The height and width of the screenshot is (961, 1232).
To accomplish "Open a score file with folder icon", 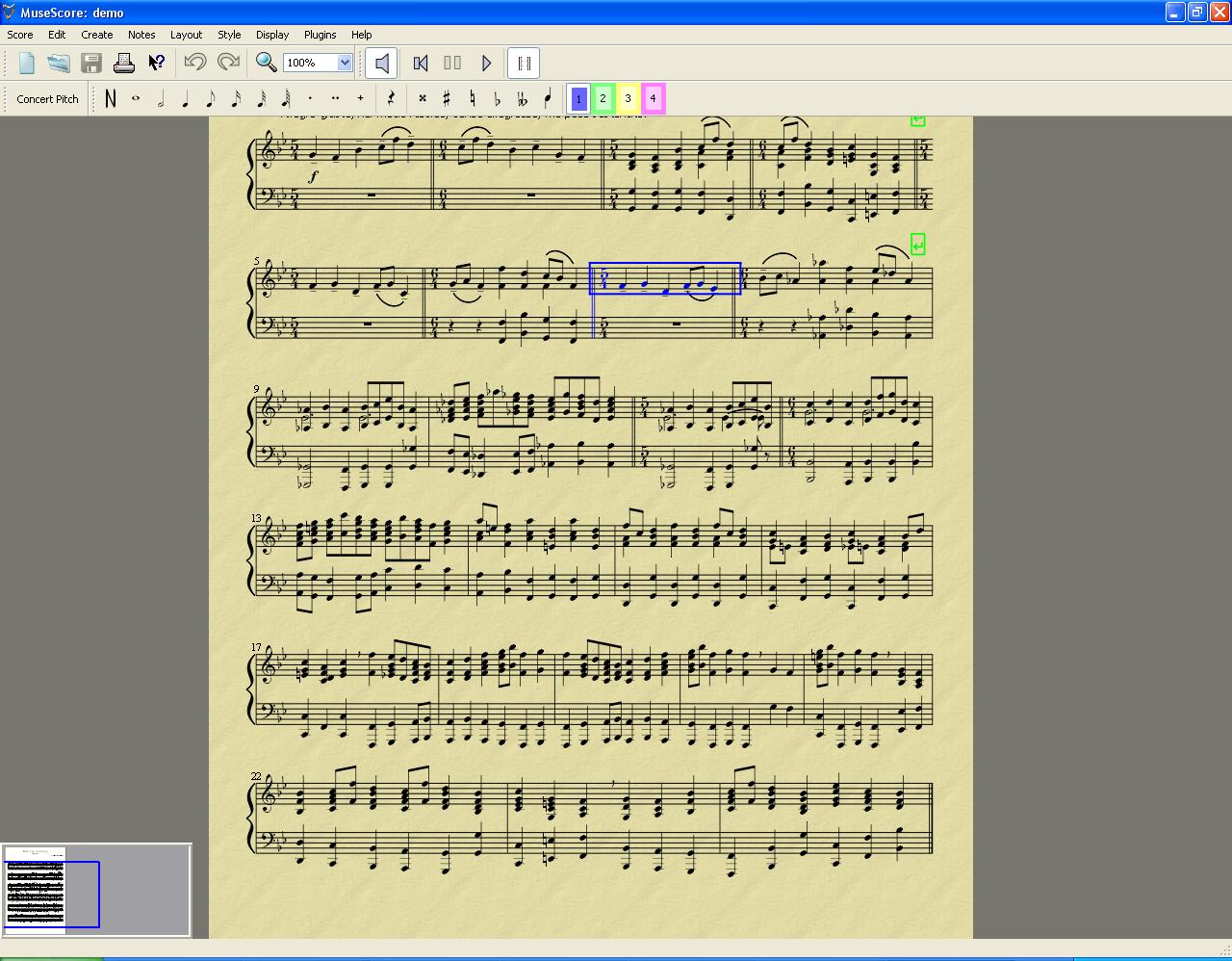I will pos(59,64).
